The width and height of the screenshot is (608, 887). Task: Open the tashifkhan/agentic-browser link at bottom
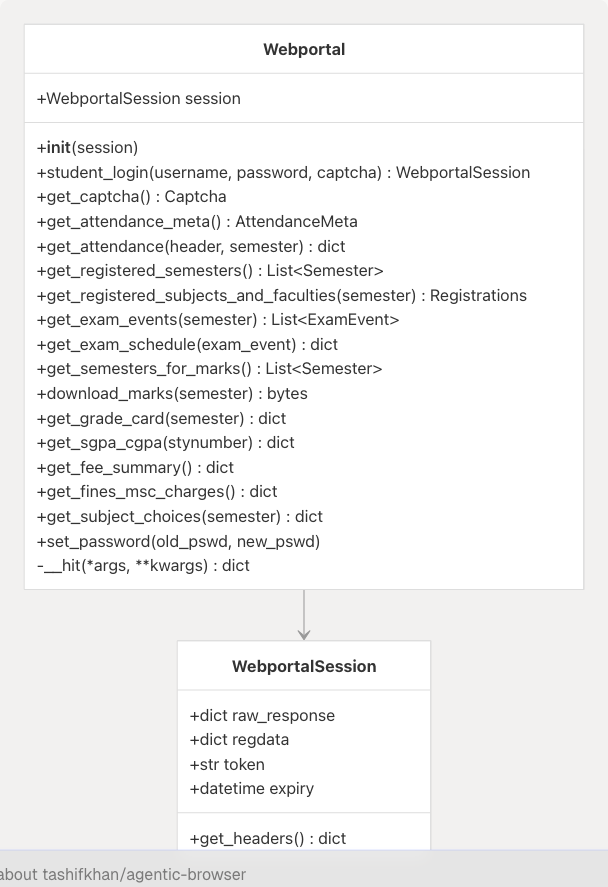144,875
